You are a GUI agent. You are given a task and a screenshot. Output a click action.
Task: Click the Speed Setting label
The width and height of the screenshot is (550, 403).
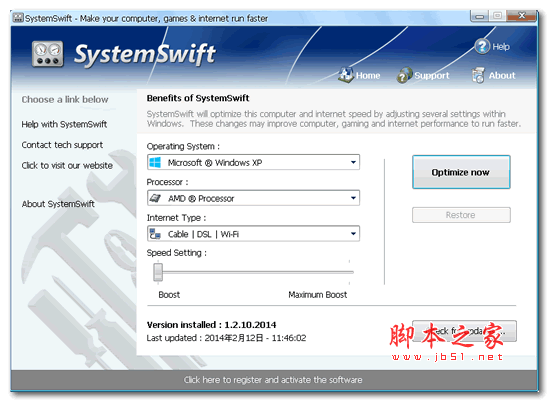[176, 253]
